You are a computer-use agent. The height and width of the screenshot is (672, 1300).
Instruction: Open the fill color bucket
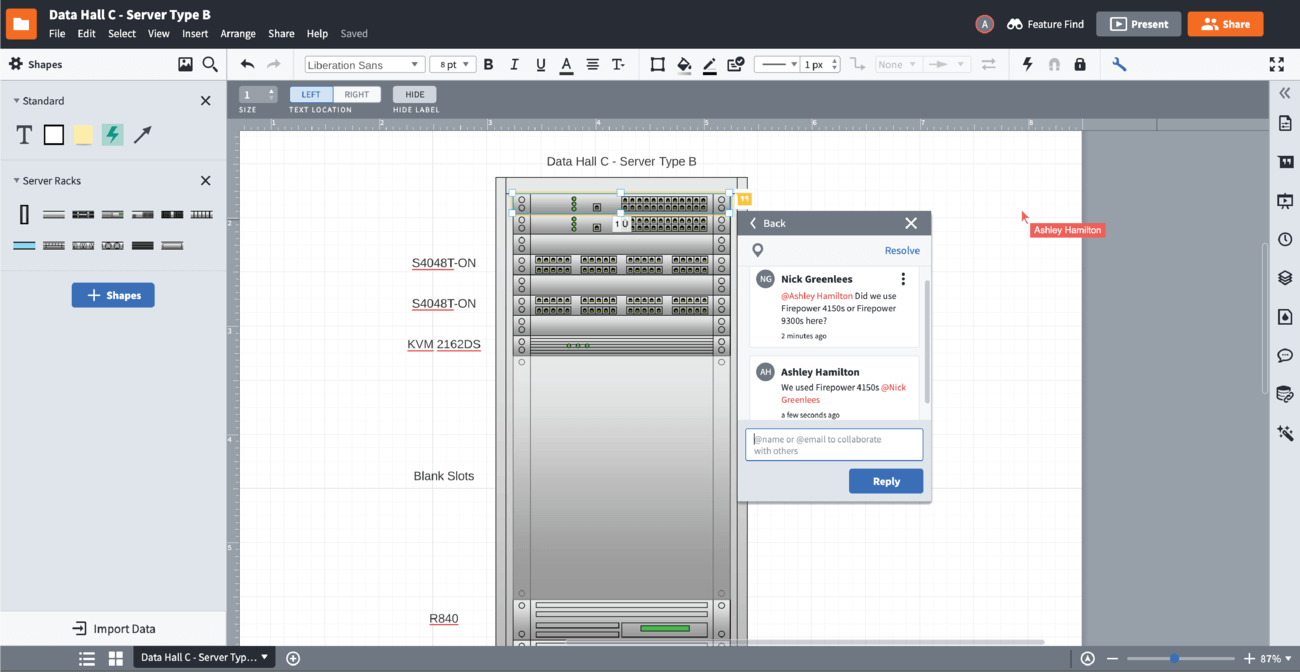tap(684, 65)
